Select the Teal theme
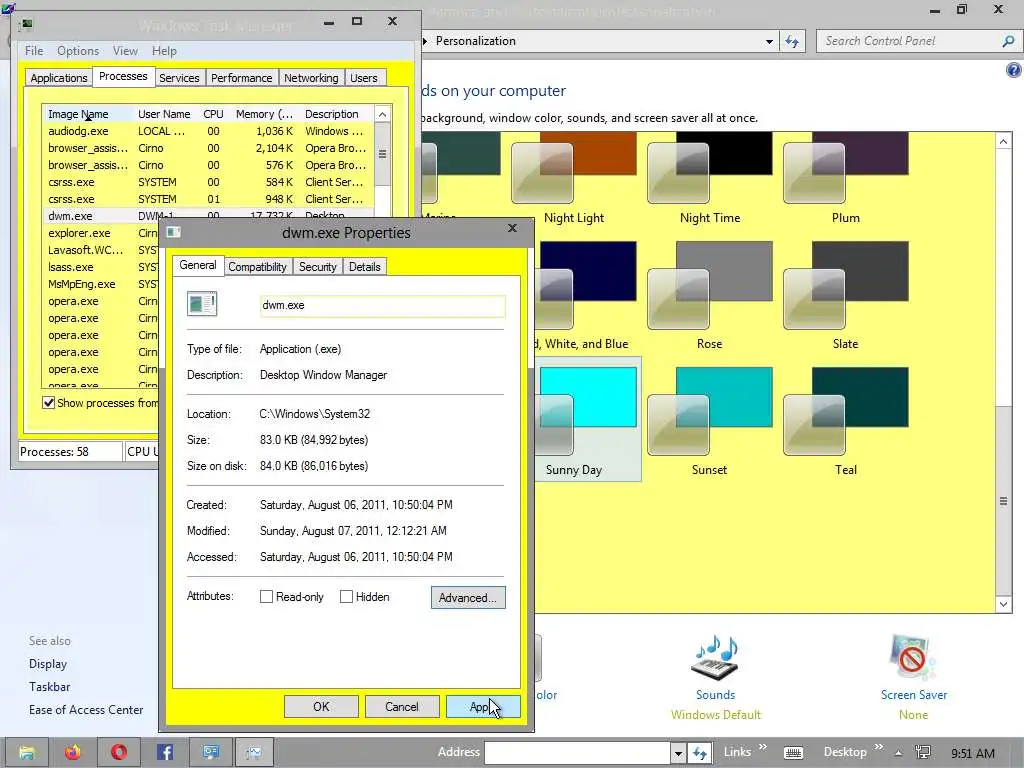The image size is (1024, 768). [x=846, y=422]
